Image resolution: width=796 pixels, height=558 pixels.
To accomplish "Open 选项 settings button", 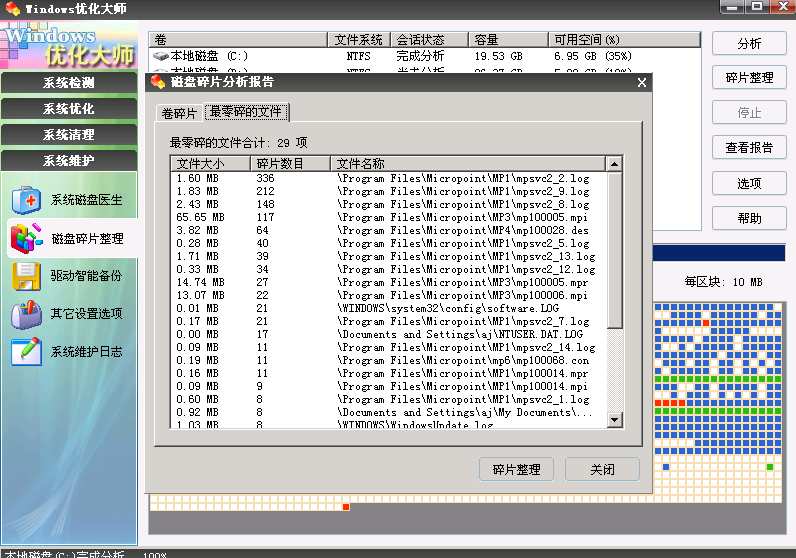I will [x=749, y=183].
